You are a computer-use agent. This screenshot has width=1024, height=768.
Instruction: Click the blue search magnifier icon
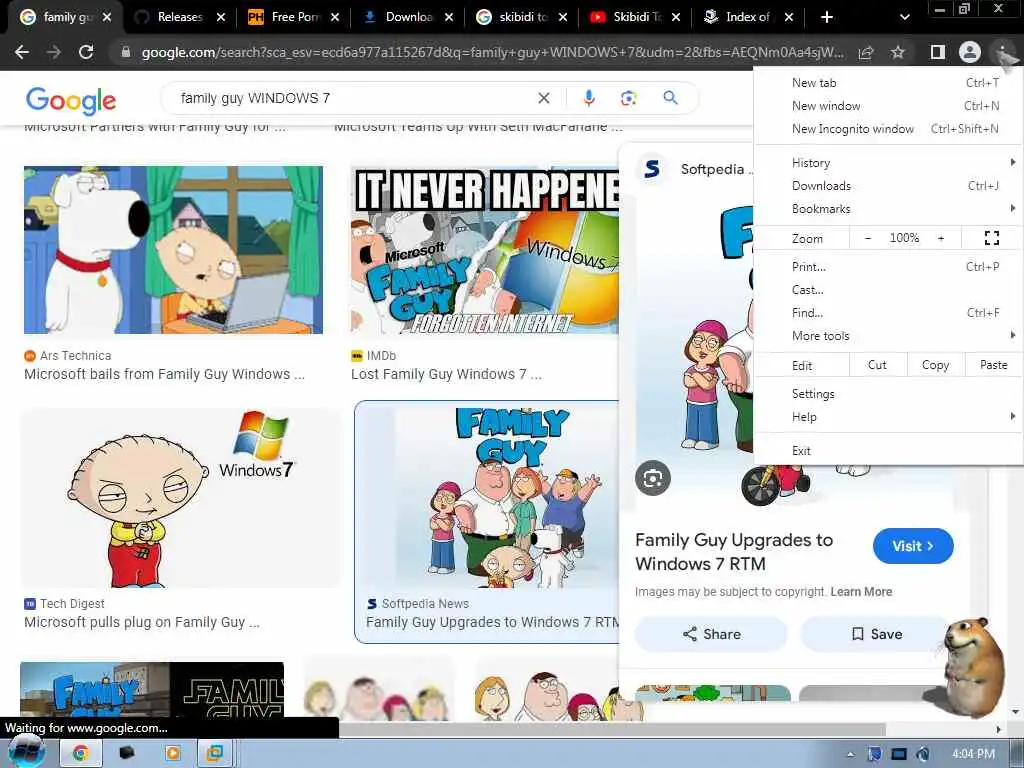tap(670, 98)
